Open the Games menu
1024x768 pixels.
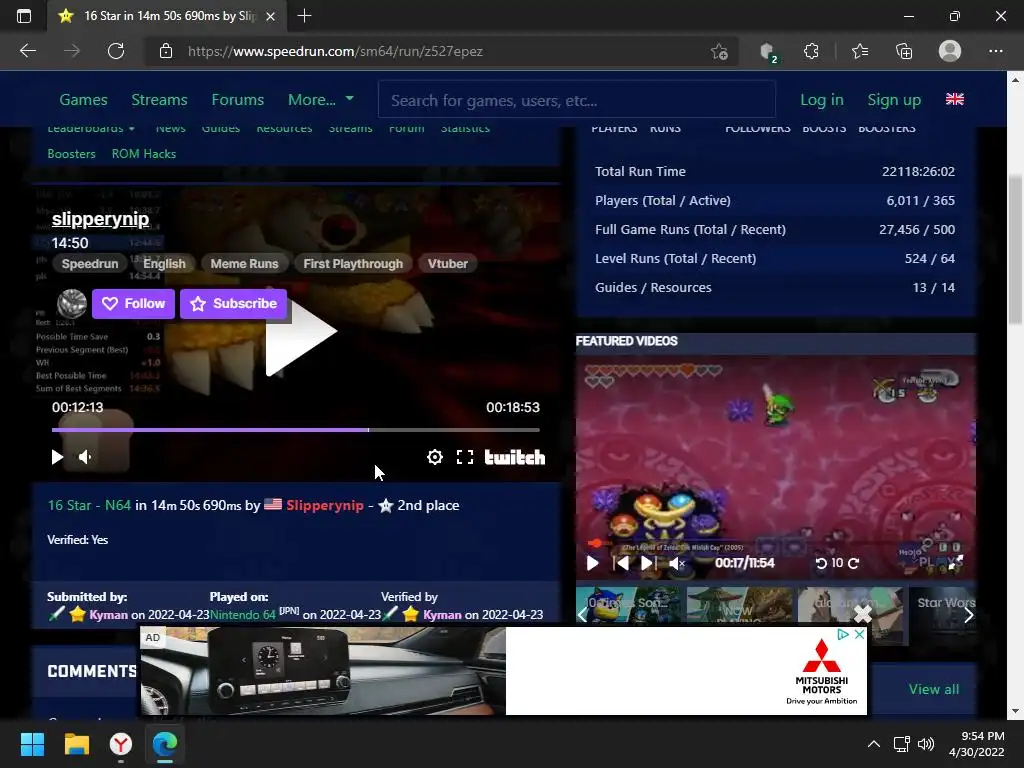(84, 100)
